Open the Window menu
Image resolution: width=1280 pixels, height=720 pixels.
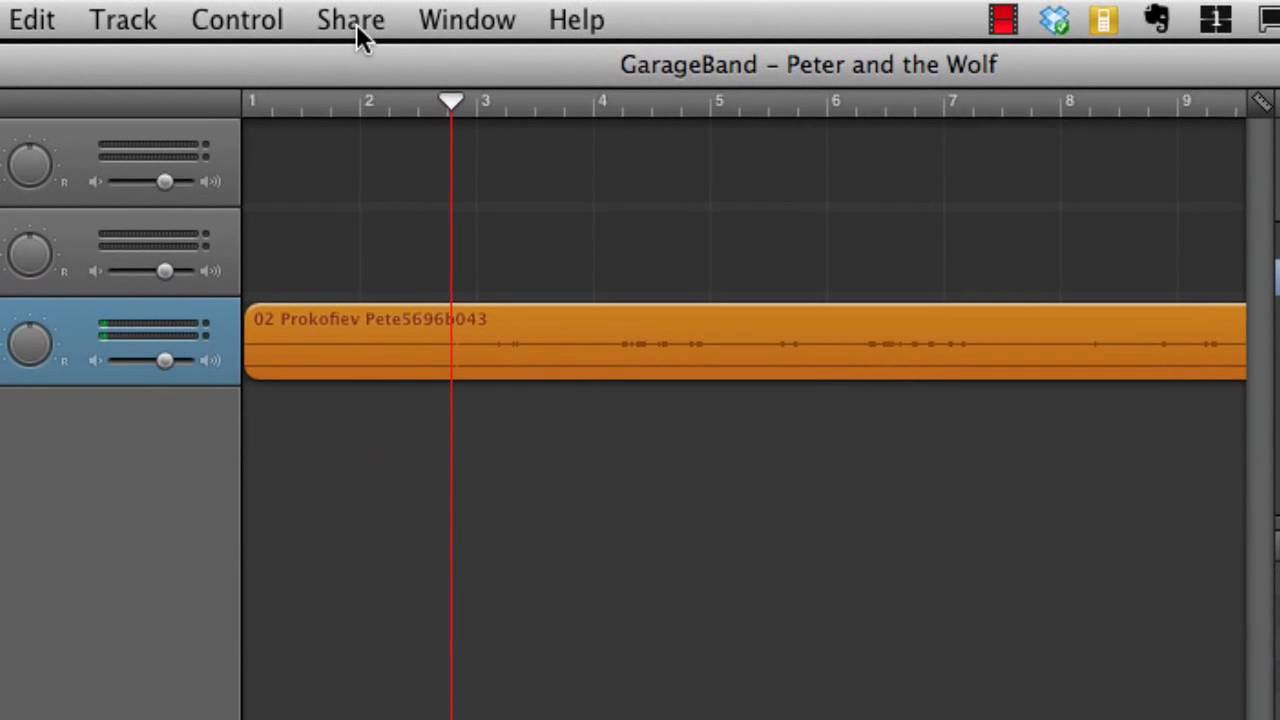click(x=467, y=20)
